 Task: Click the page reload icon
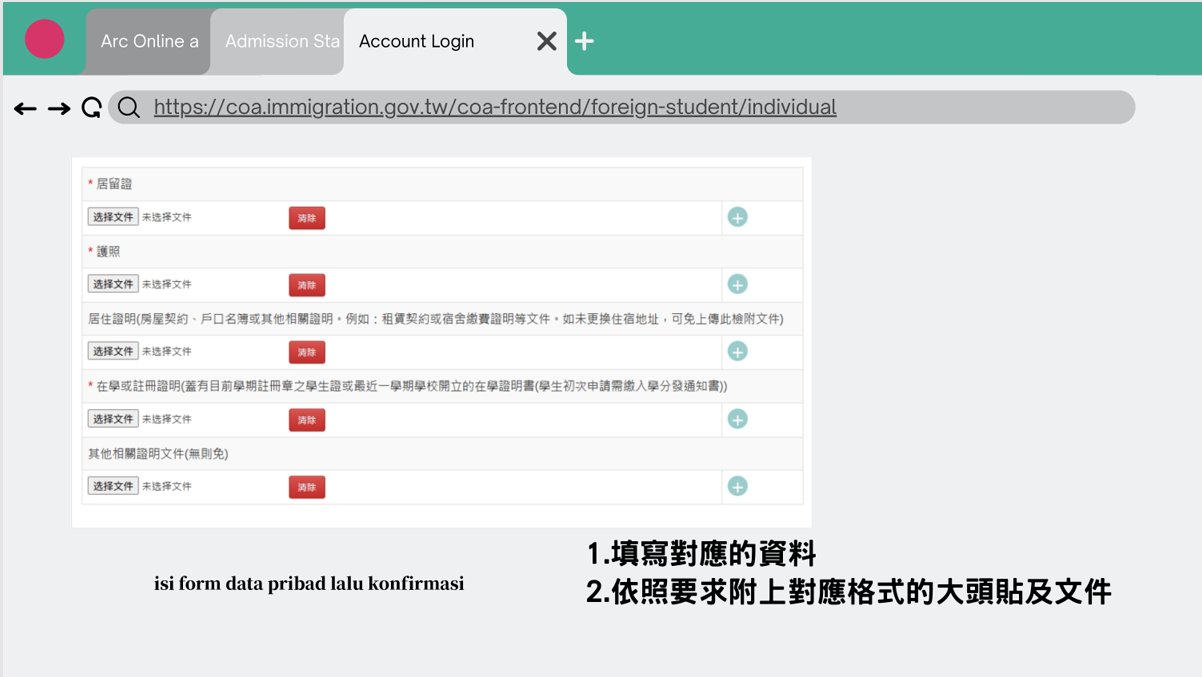tap(91, 107)
